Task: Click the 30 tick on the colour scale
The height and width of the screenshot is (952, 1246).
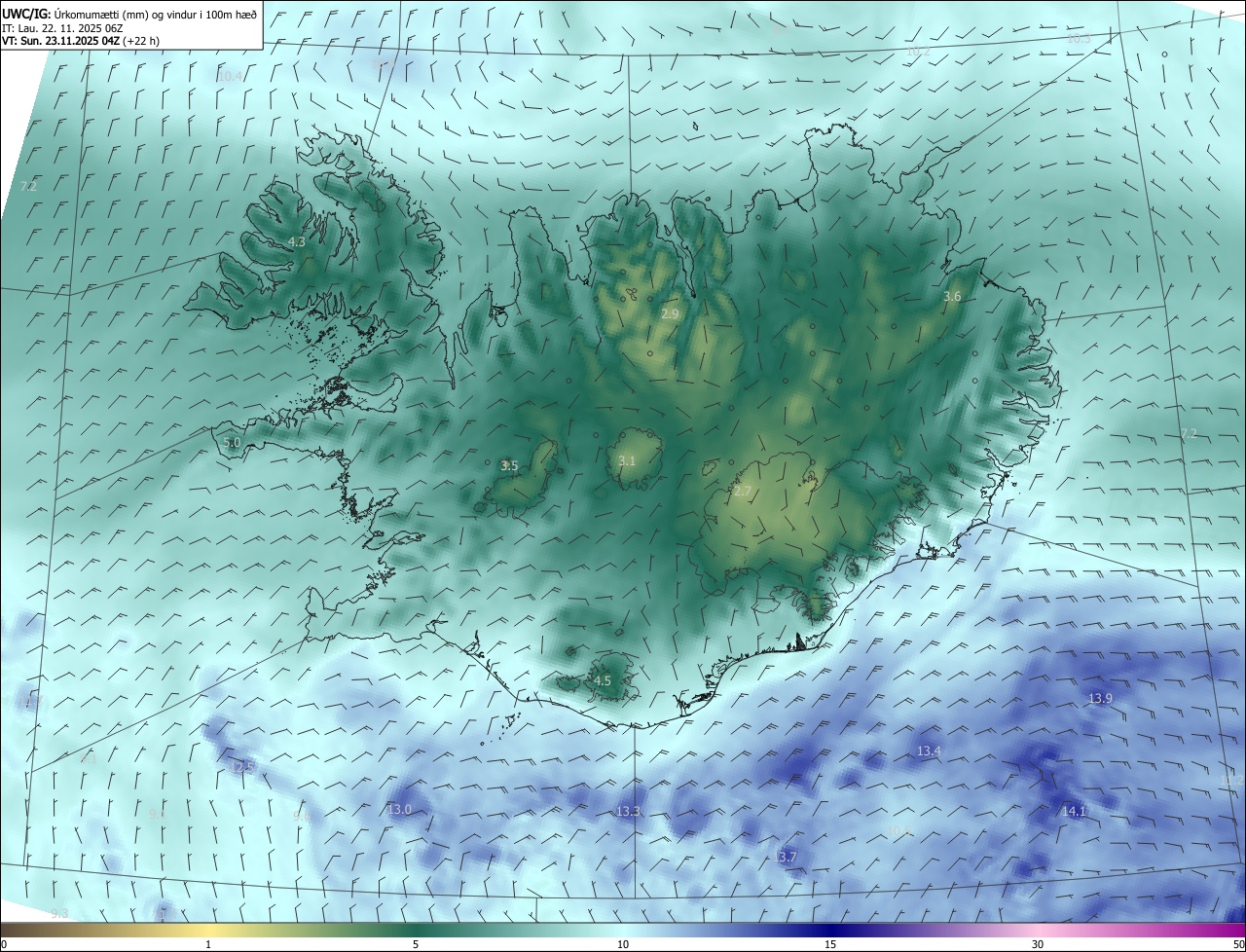Action: 1038,944
